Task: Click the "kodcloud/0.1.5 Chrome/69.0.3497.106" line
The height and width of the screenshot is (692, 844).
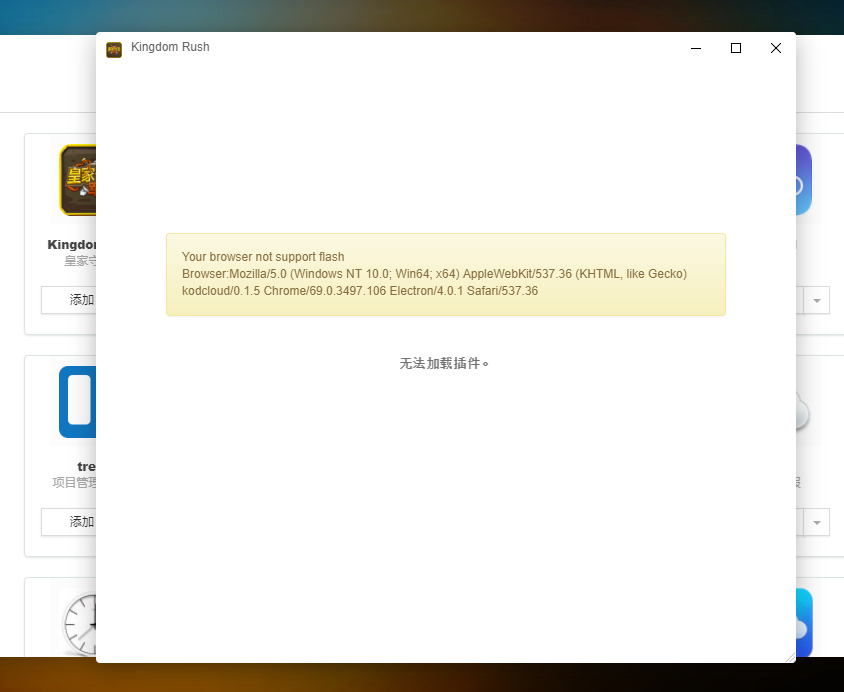Action: [x=360, y=291]
